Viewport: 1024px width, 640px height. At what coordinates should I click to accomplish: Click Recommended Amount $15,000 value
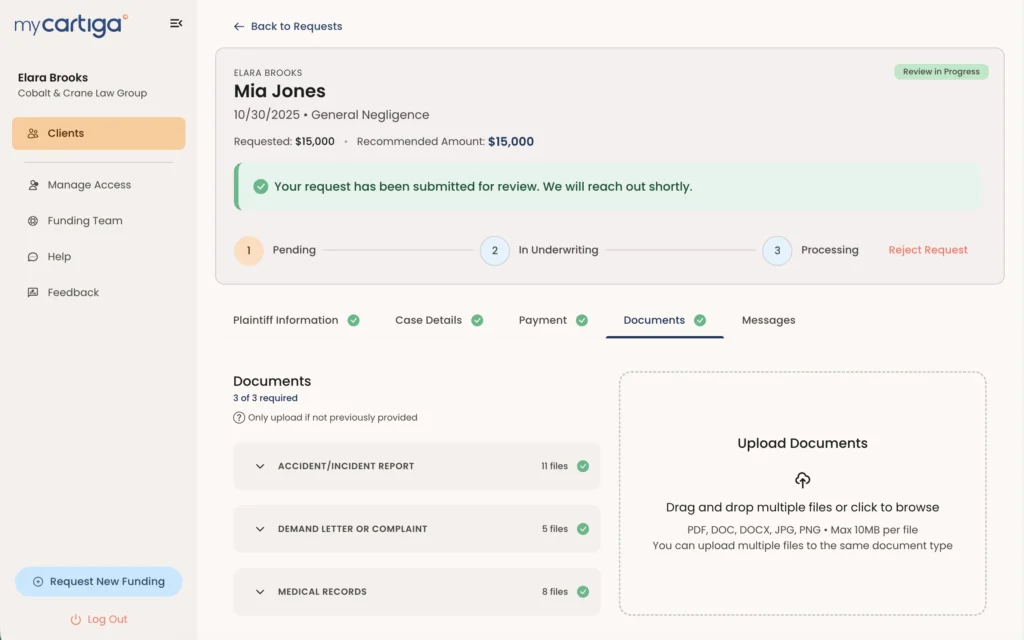pos(511,142)
